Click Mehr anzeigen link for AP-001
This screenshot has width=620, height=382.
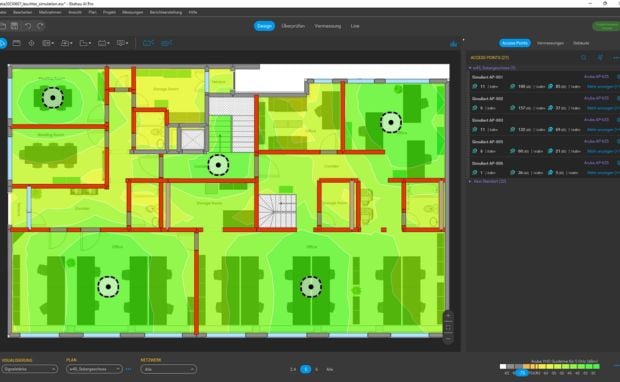[603, 86]
